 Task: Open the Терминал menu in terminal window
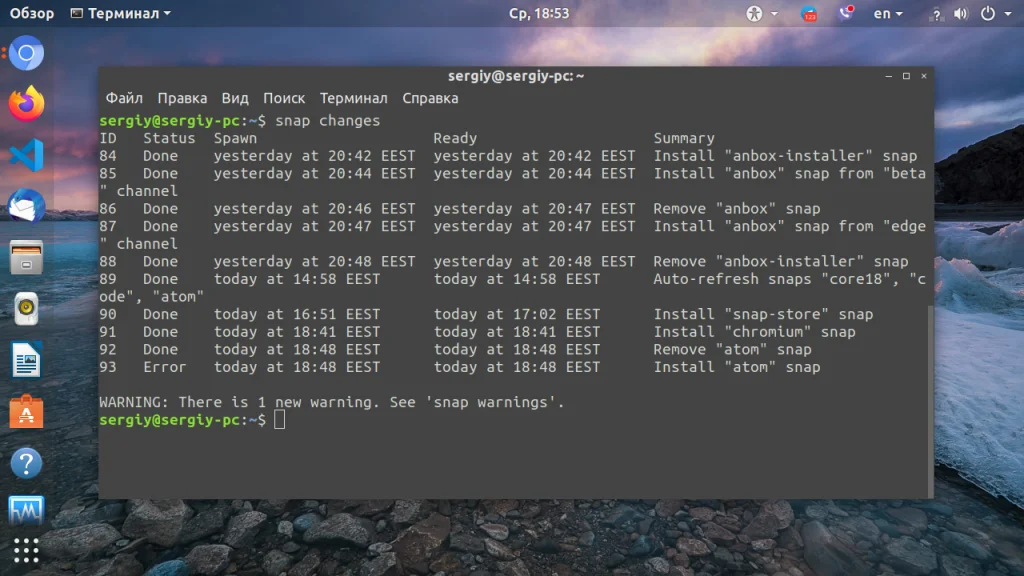tap(353, 98)
